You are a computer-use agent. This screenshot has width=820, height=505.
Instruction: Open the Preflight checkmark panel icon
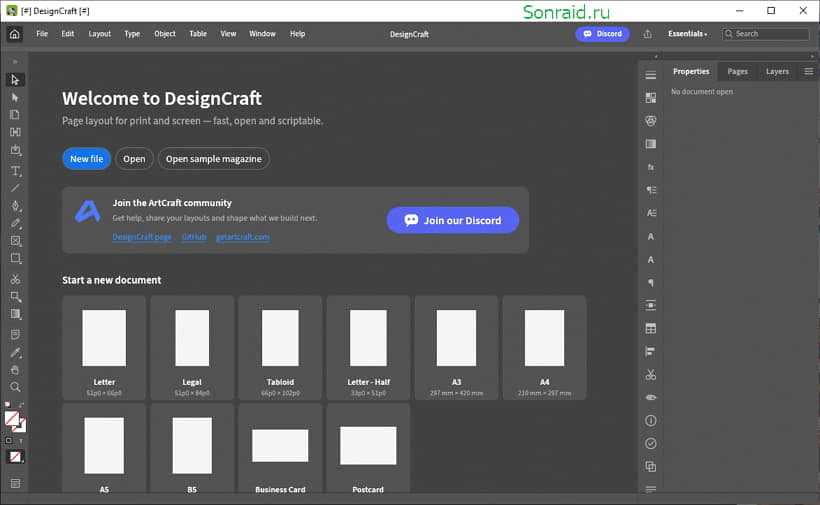[x=651, y=443]
